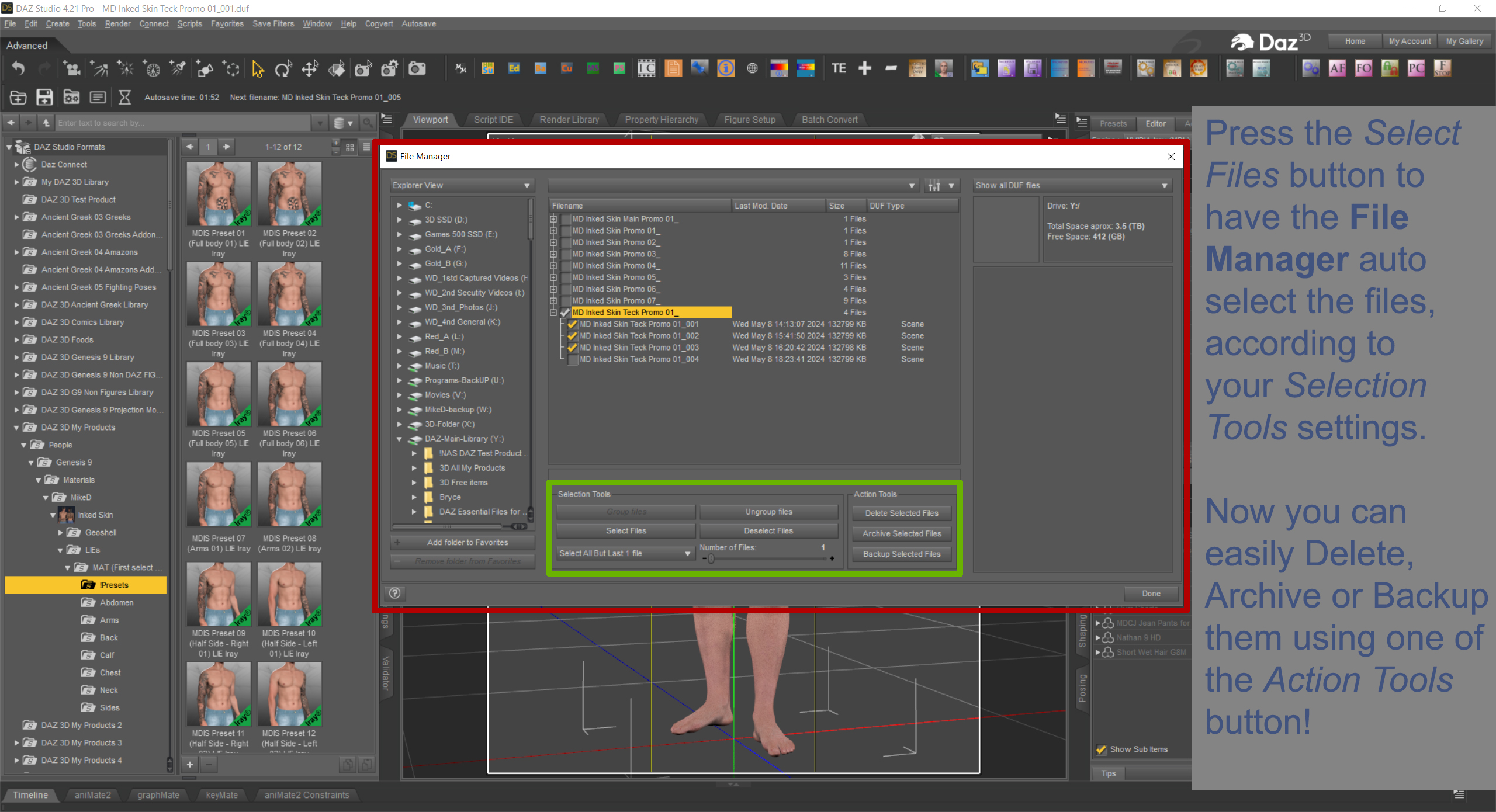Click the Archive Selected Files button
This screenshot has width=1496, height=812.
pyautogui.click(x=902, y=534)
